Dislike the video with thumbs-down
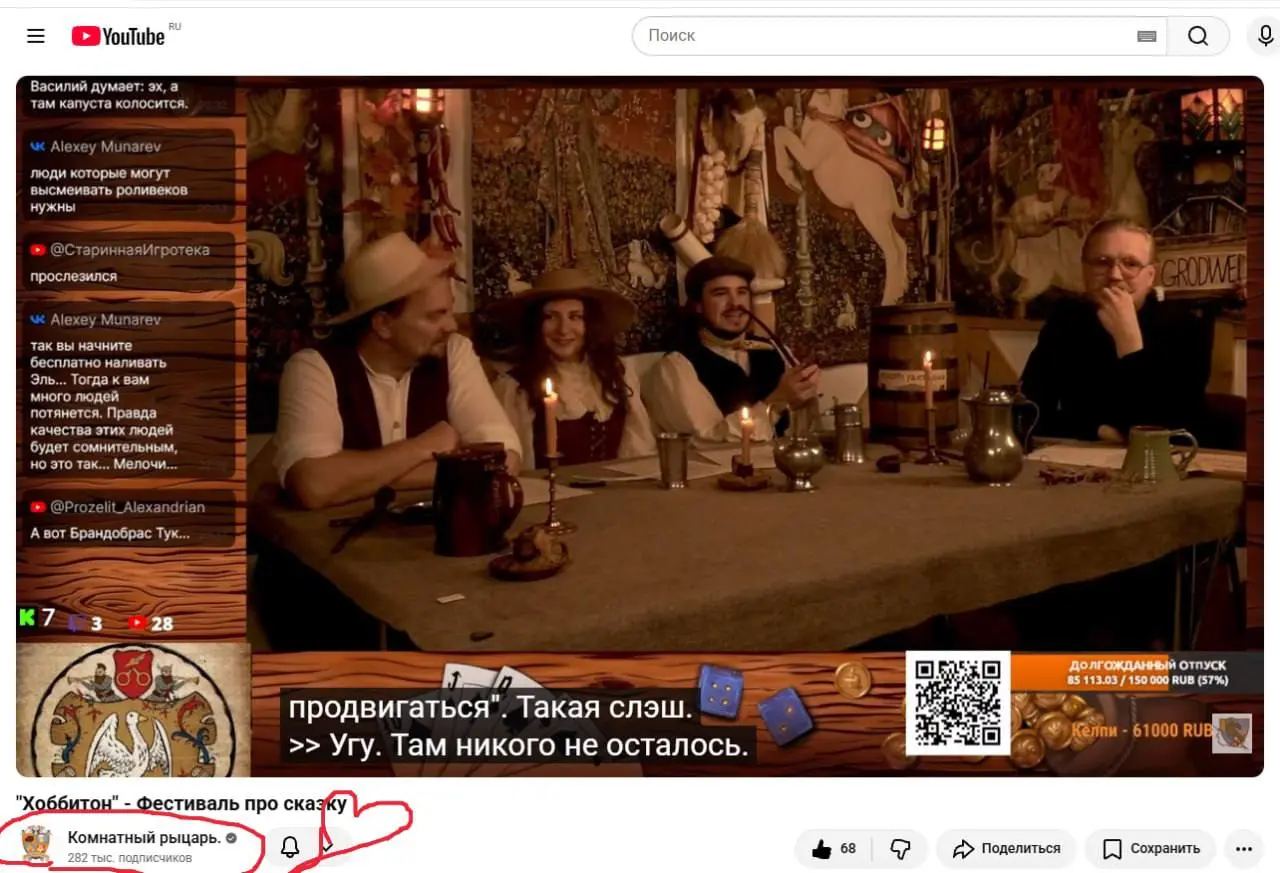Viewport: 1280px width, 873px height. click(900, 849)
